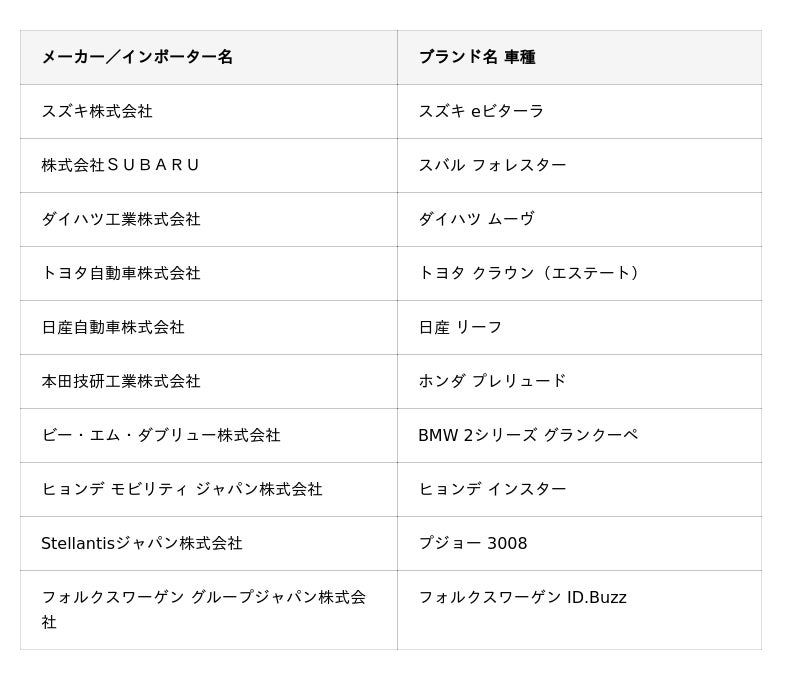The width and height of the screenshot is (800, 680).
Task: Click the BMW 2シリーズ グランクーペ cell
Action: point(528,435)
